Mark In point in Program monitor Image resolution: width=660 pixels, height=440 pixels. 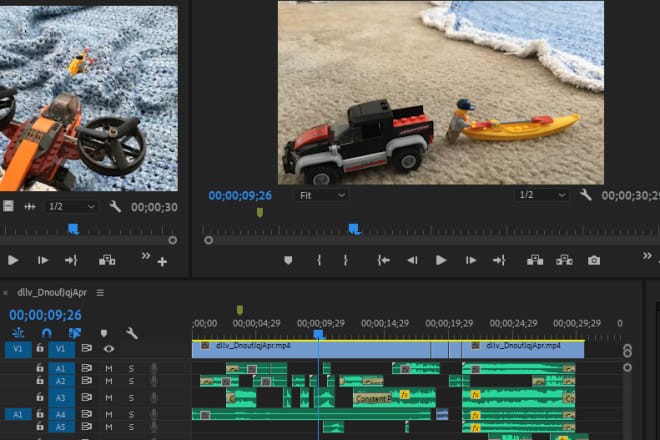[319, 260]
